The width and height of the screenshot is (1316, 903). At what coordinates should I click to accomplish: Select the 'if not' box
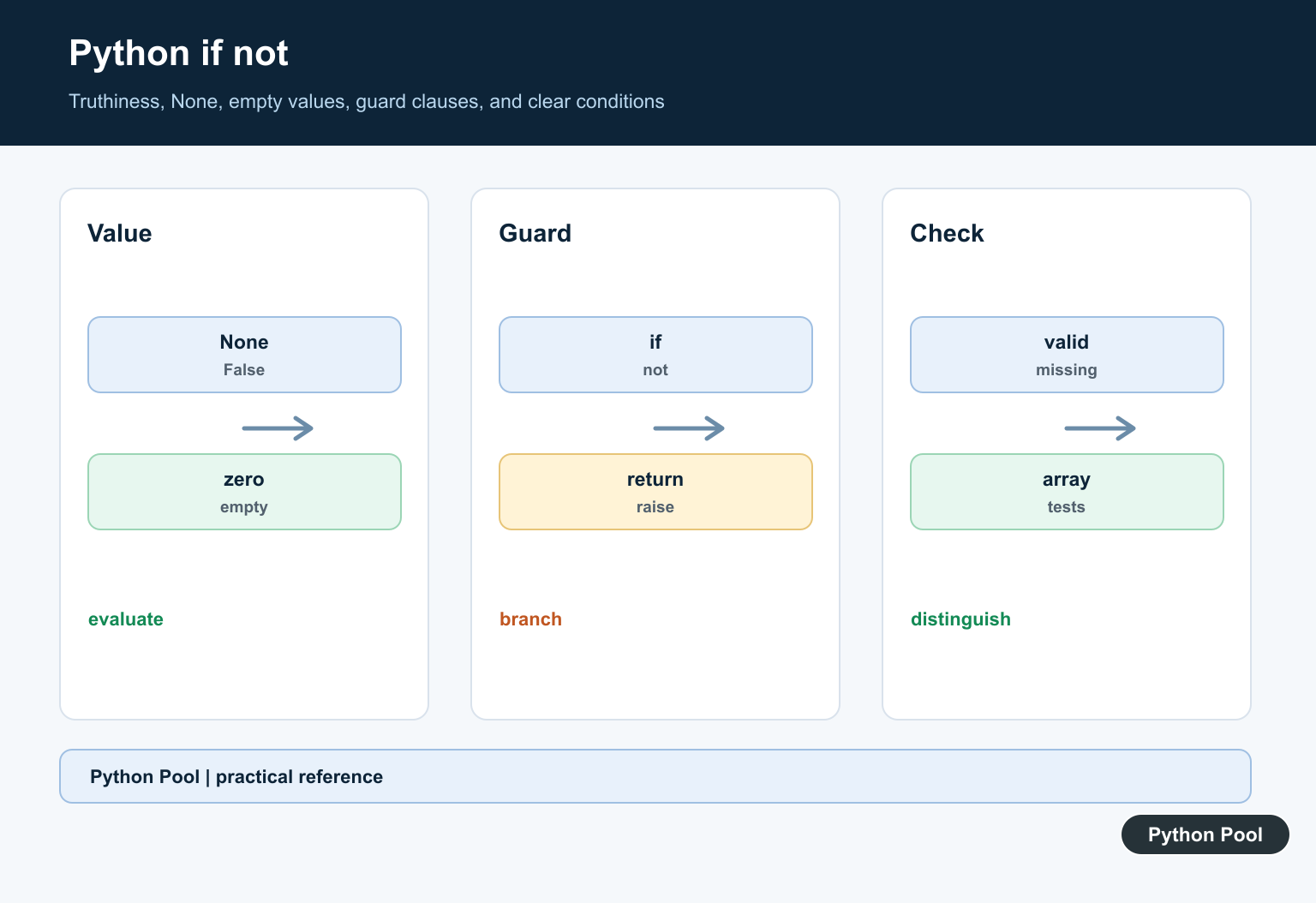point(655,355)
